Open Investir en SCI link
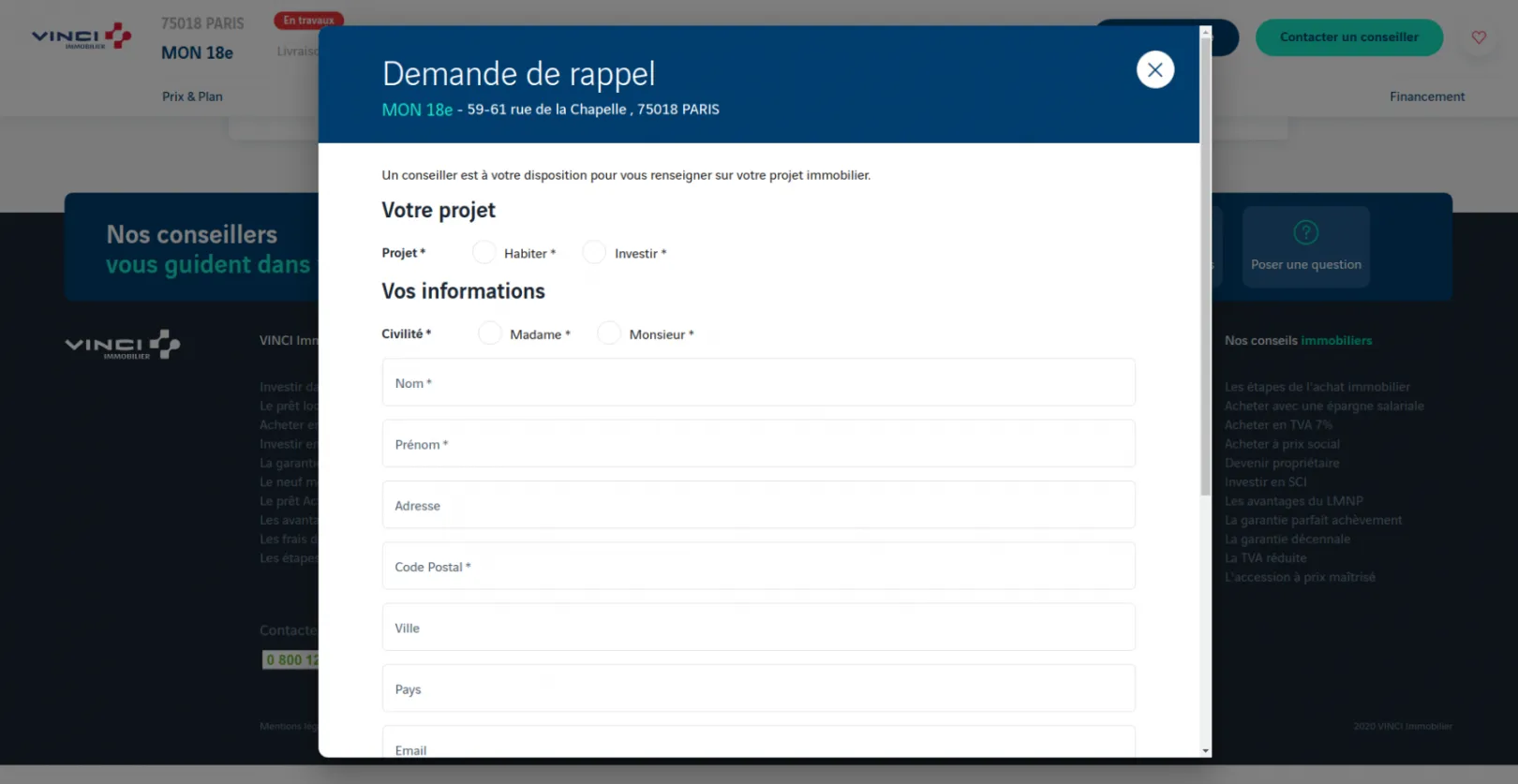The height and width of the screenshot is (784, 1518). [x=1265, y=481]
